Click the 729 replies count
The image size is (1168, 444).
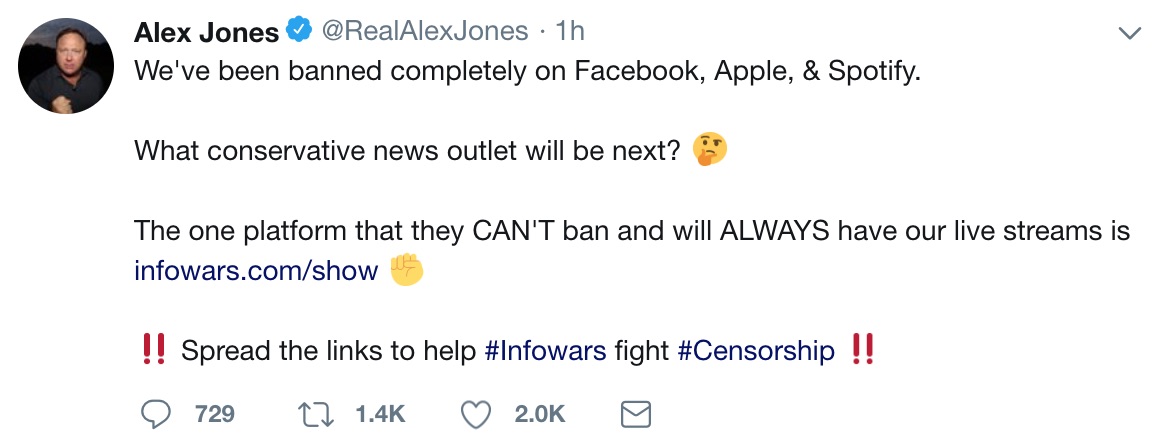pyautogui.click(x=215, y=414)
